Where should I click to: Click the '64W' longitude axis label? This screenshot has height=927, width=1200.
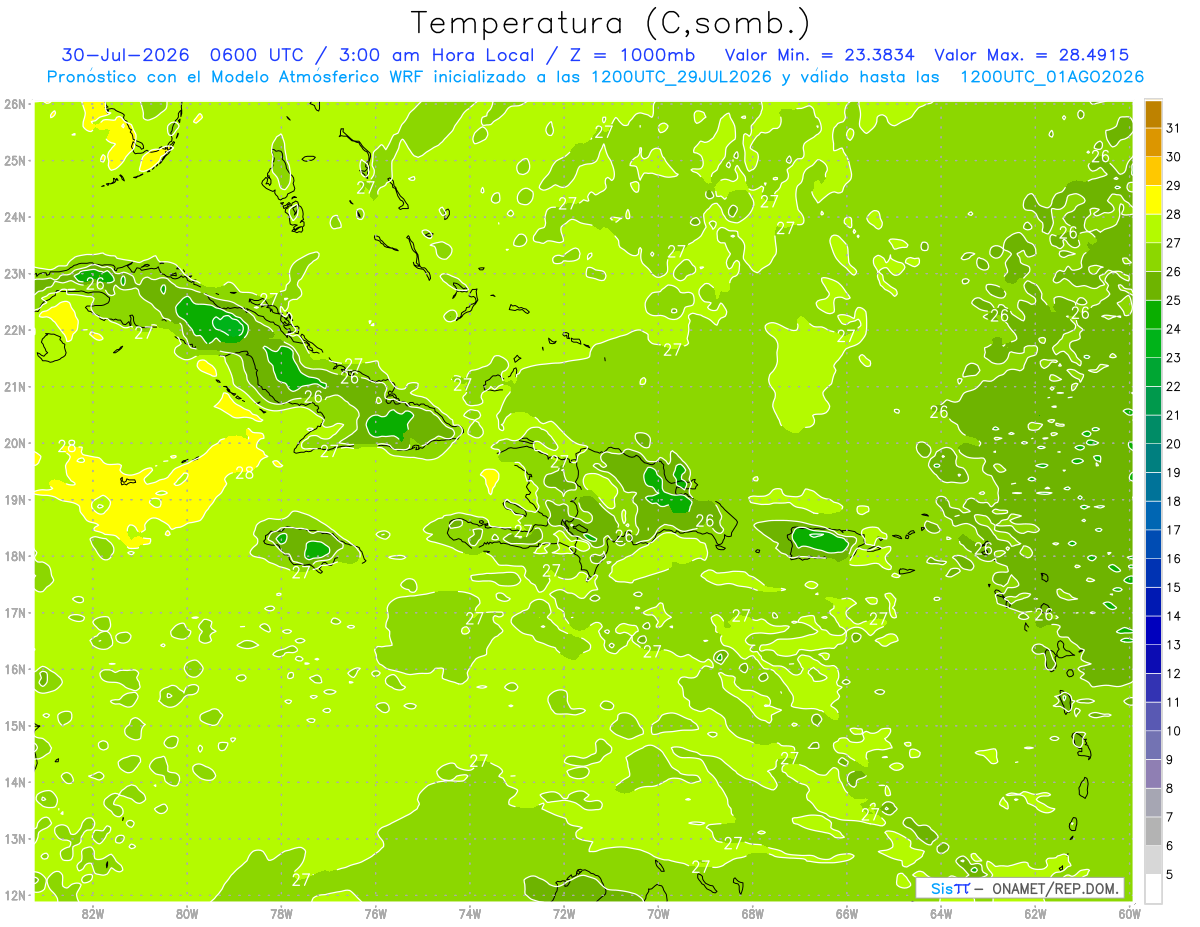(940, 913)
